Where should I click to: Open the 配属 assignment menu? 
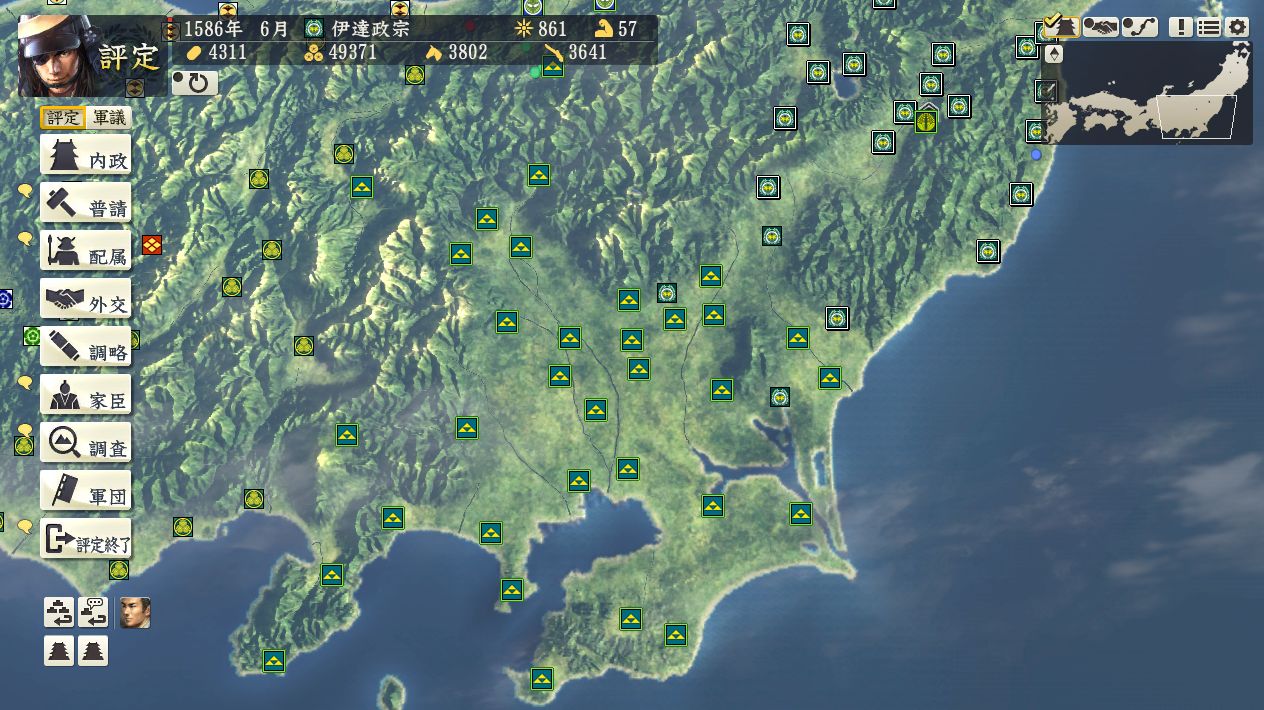86,252
